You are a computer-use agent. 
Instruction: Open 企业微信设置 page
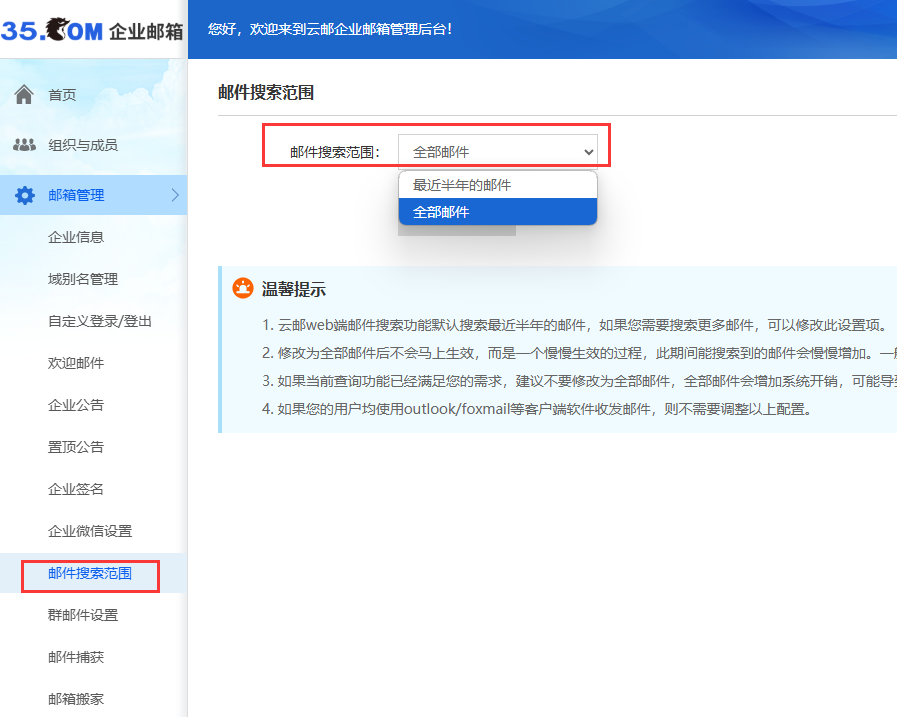point(90,531)
